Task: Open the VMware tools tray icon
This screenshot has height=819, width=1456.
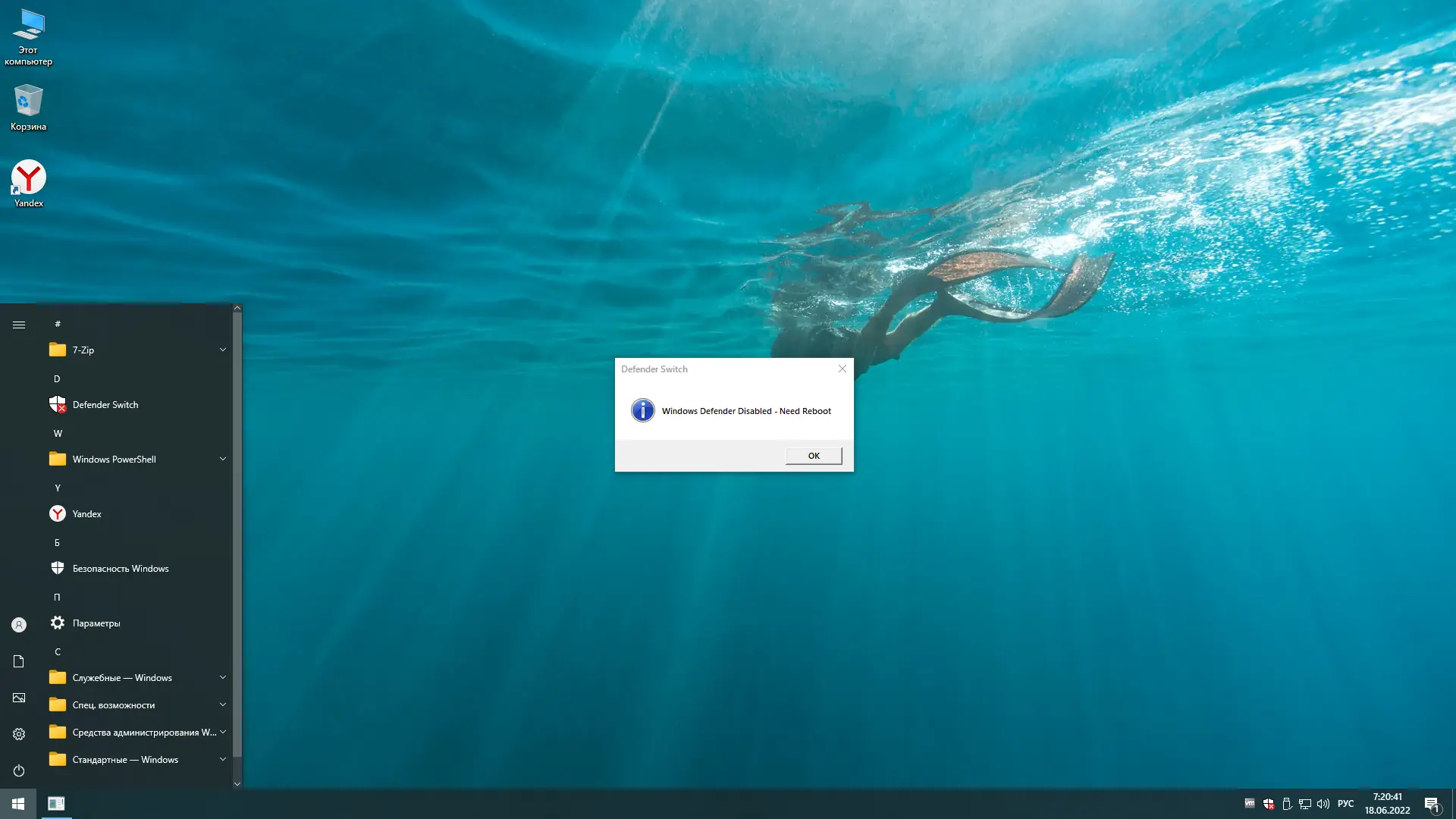Action: click(x=1250, y=803)
